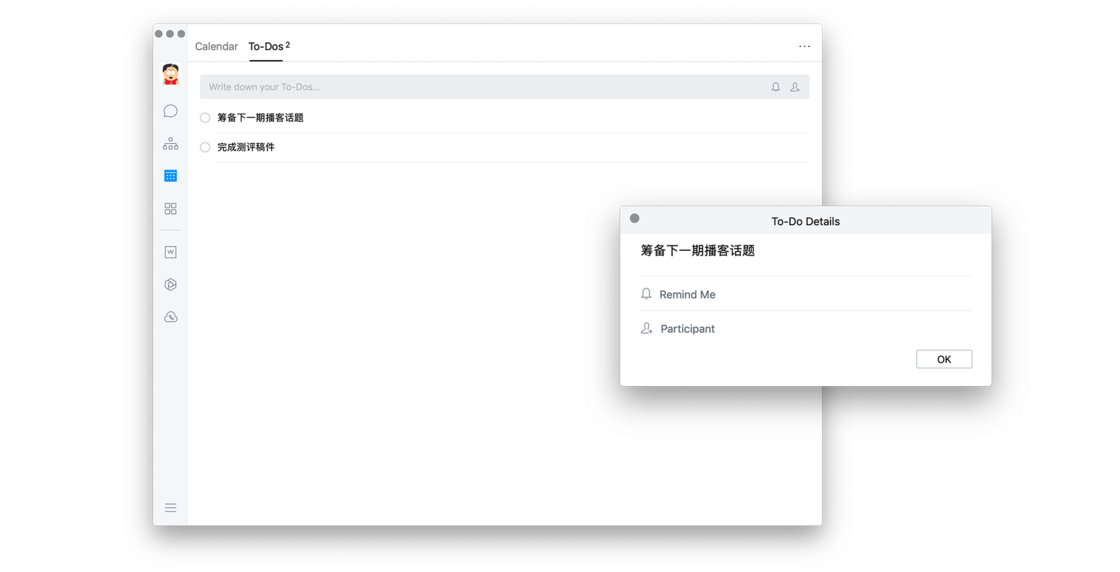Open the hexagon meeting icon in sidebar
This screenshot has height=572, width=1120.
170,284
